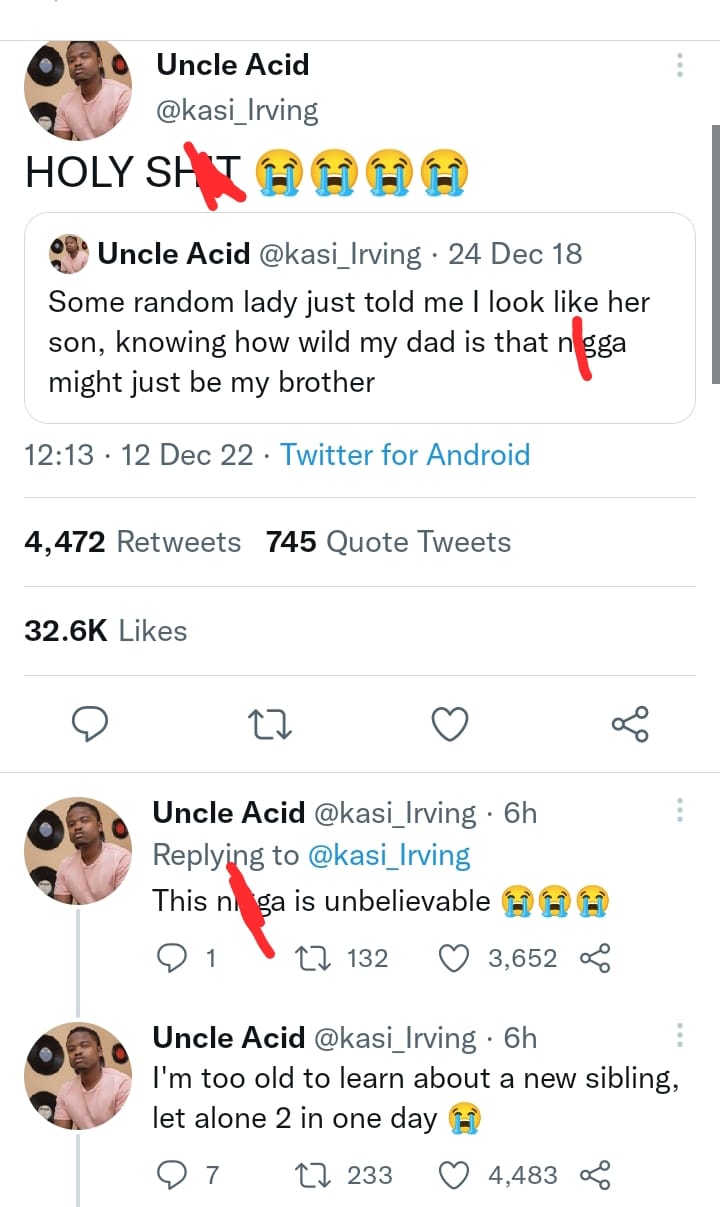Share the reply with 4,483 likes
The image size is (720, 1207).
tap(595, 1174)
